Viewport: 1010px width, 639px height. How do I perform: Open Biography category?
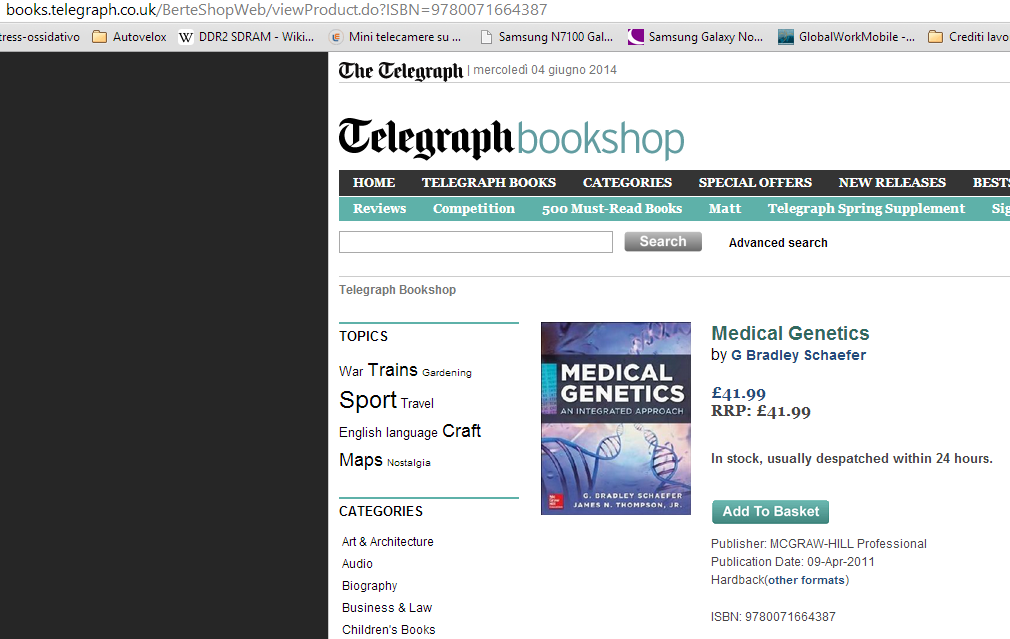pyautogui.click(x=370, y=586)
